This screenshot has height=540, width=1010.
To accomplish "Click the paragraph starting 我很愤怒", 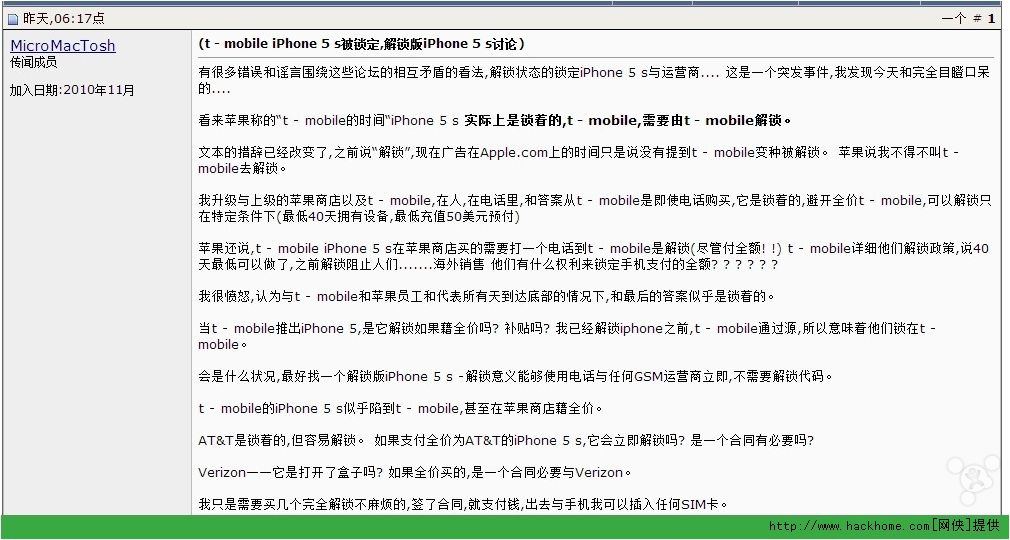I will (486, 296).
